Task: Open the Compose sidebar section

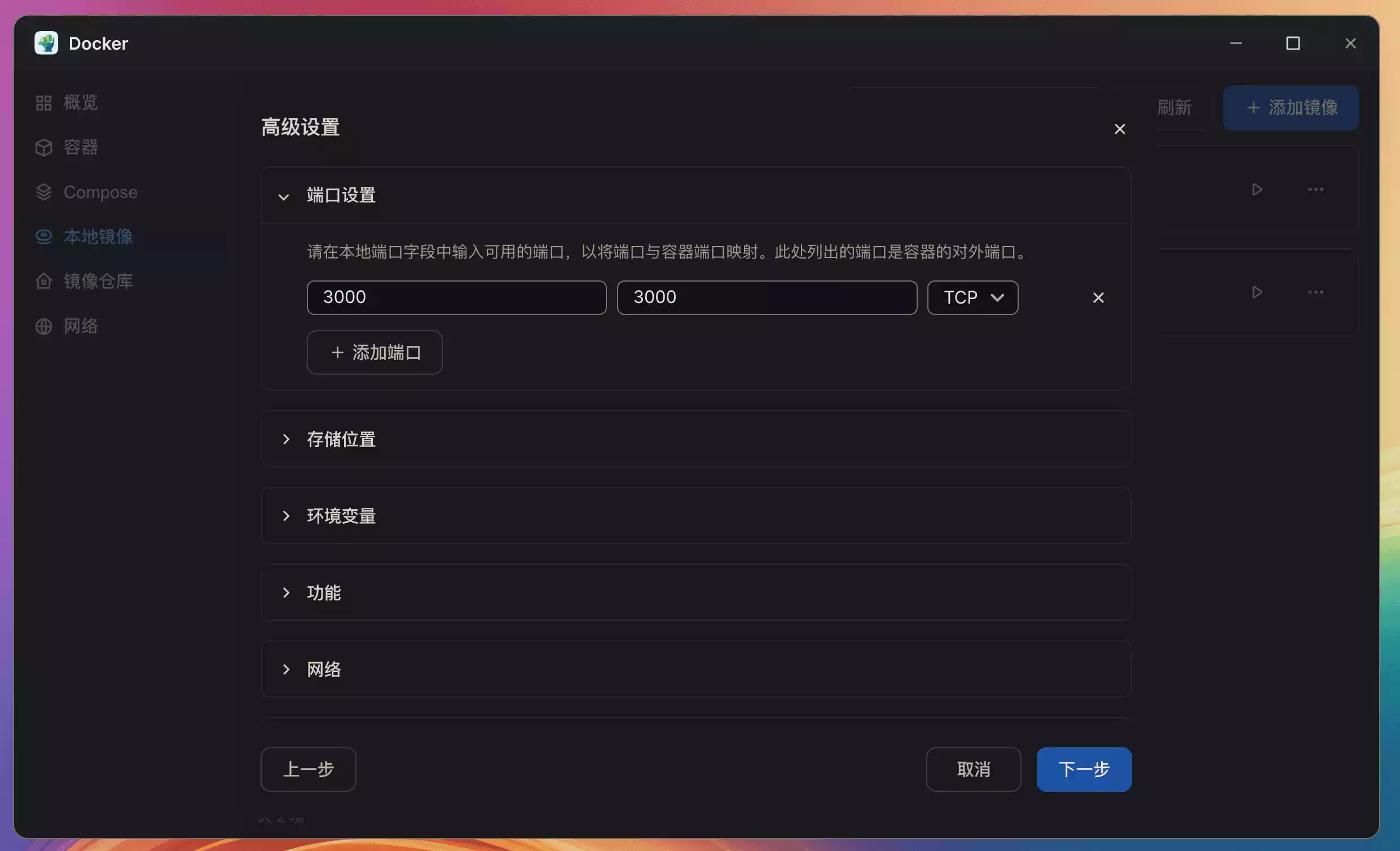Action: click(x=100, y=192)
